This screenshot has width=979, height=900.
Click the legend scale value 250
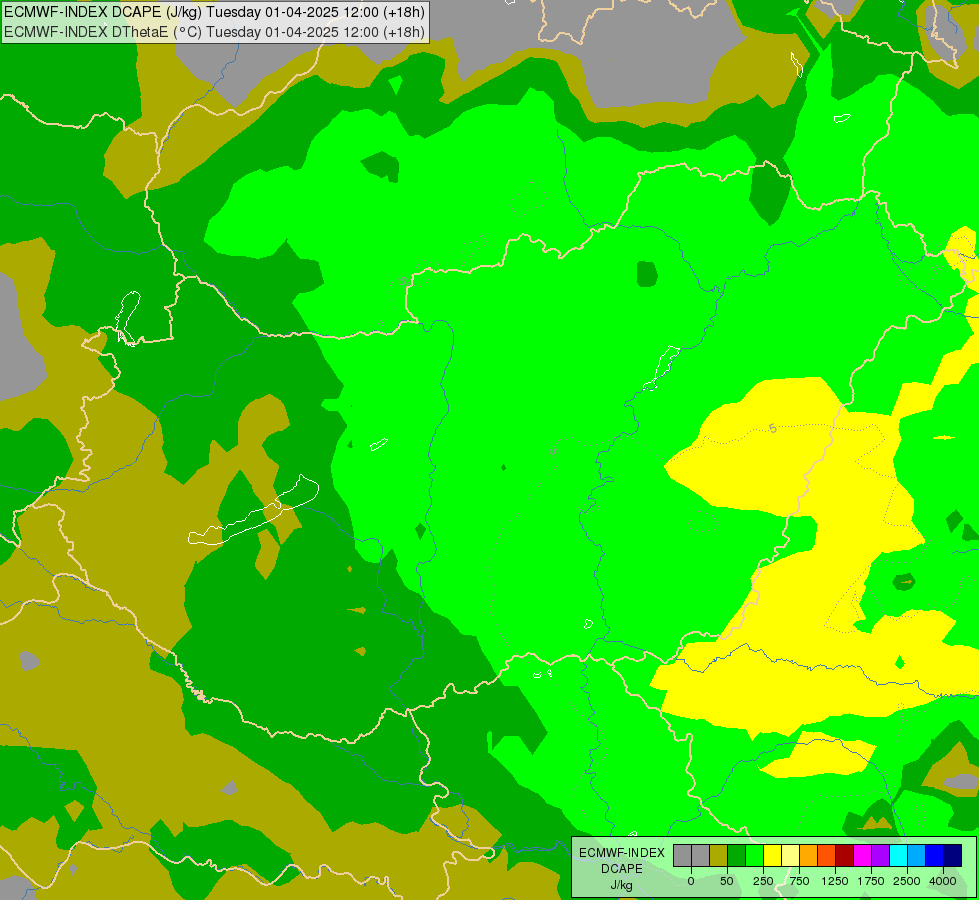(x=763, y=881)
